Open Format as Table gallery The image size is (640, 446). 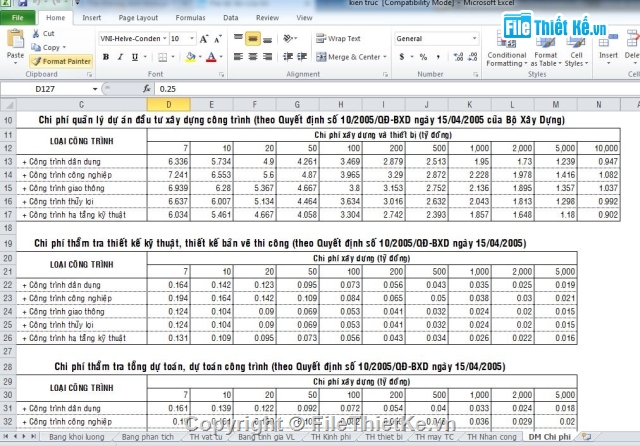(546, 49)
